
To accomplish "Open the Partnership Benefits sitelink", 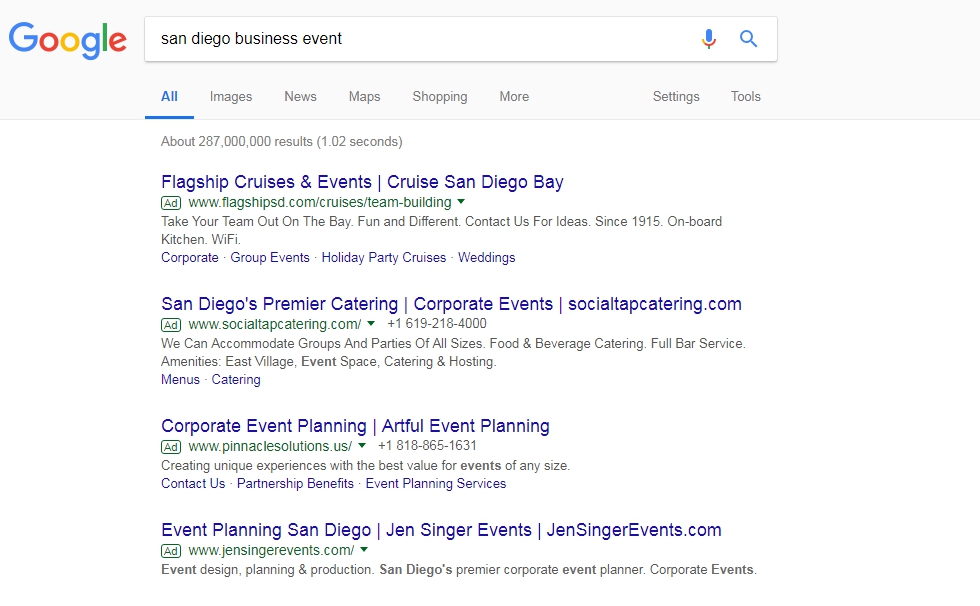I will [x=295, y=484].
